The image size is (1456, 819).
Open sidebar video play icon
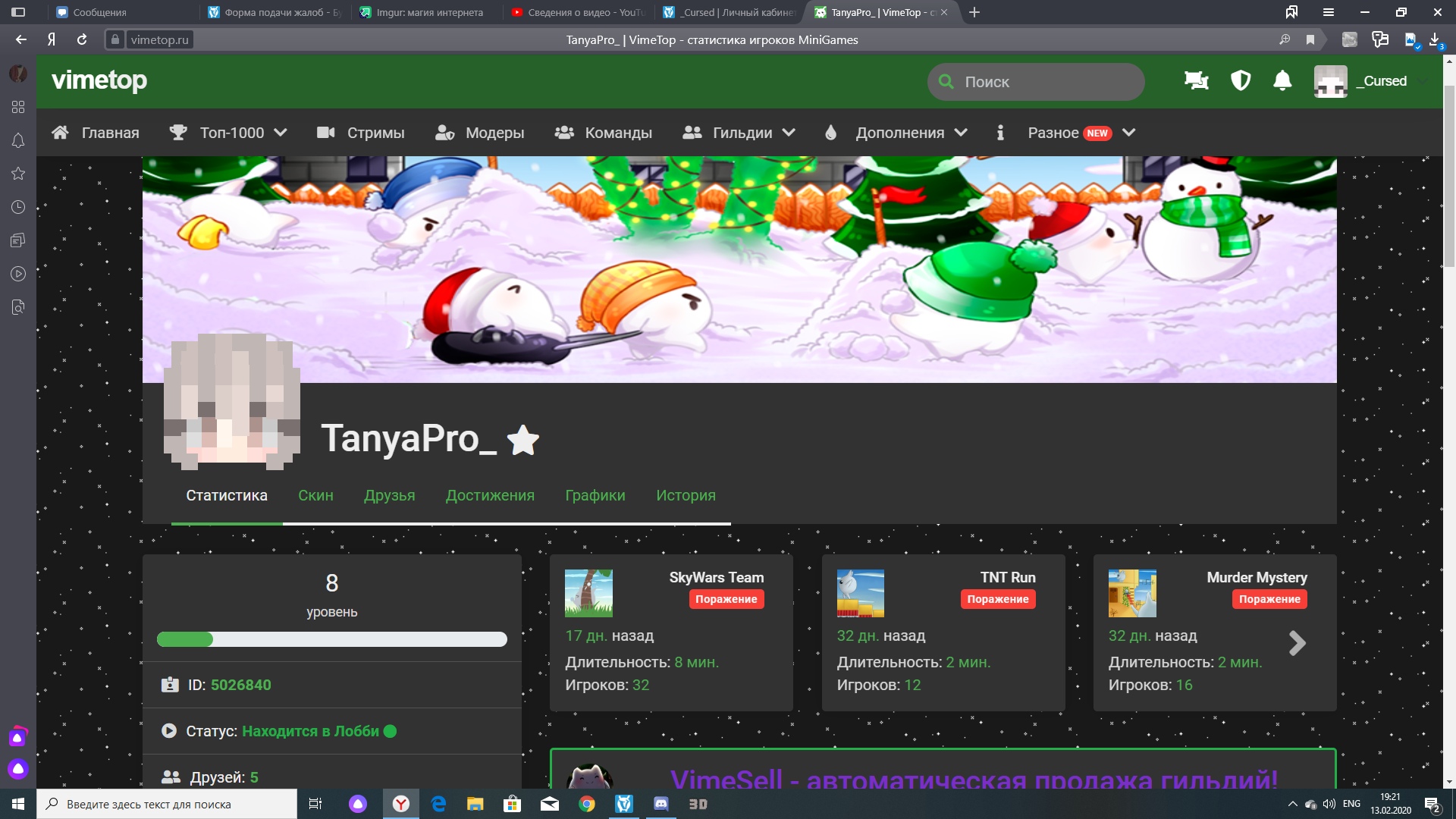point(18,274)
